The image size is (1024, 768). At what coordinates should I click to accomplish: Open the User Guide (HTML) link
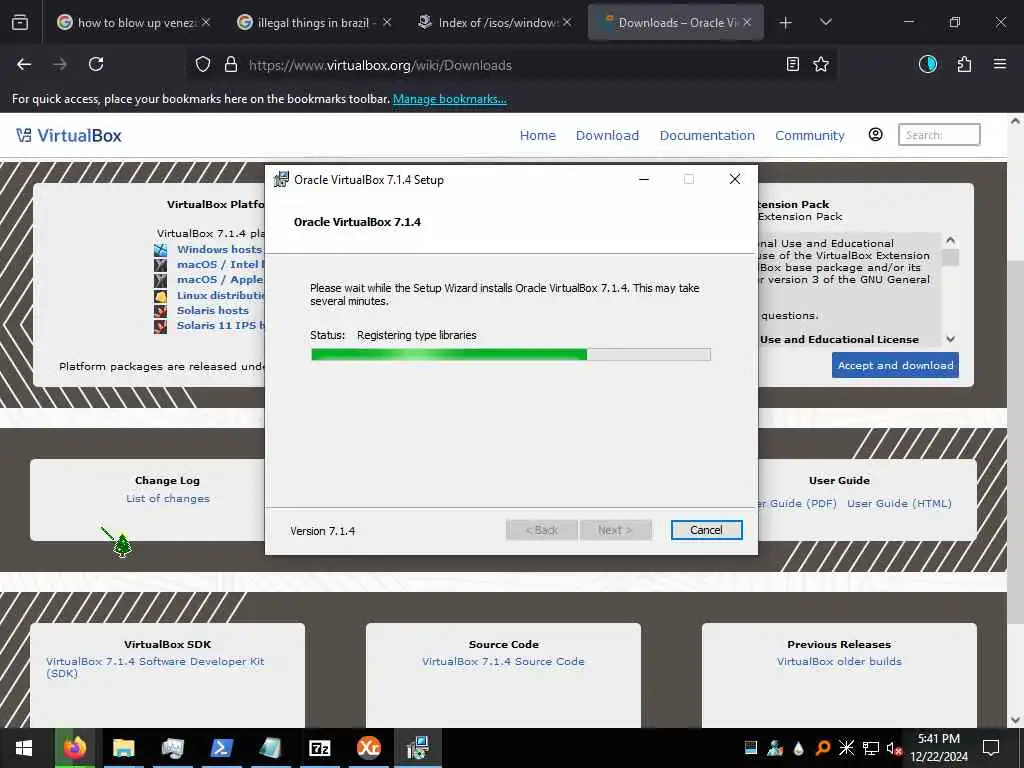899,504
